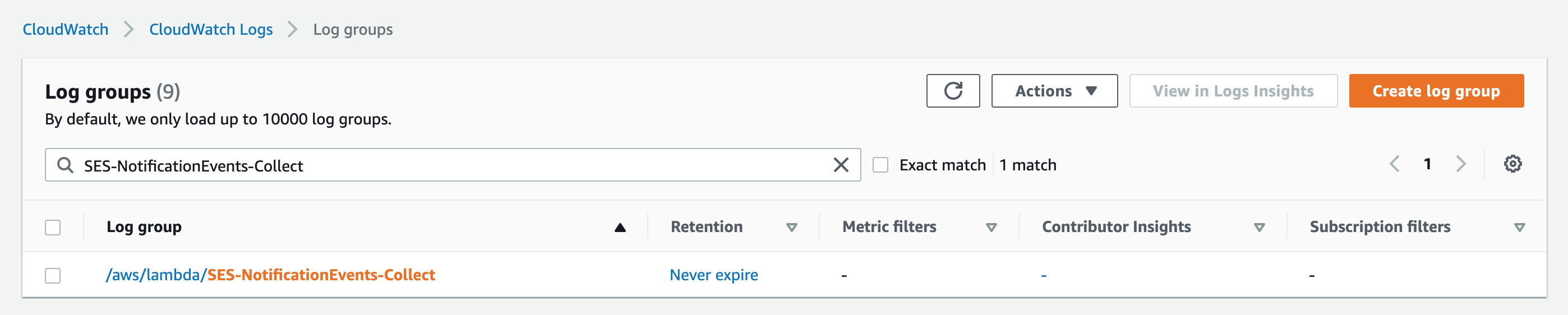Click the Create log group button
Screen dimensions: 1568x315
[x=1436, y=91]
